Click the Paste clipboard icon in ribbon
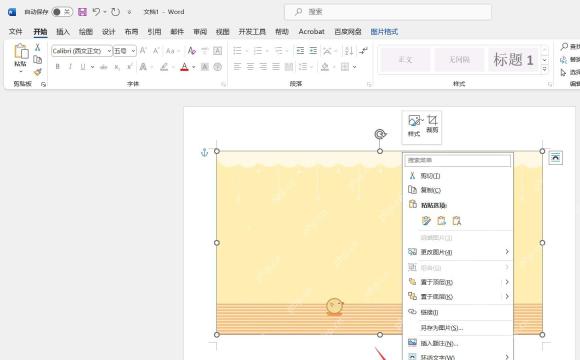 [x=21, y=52]
